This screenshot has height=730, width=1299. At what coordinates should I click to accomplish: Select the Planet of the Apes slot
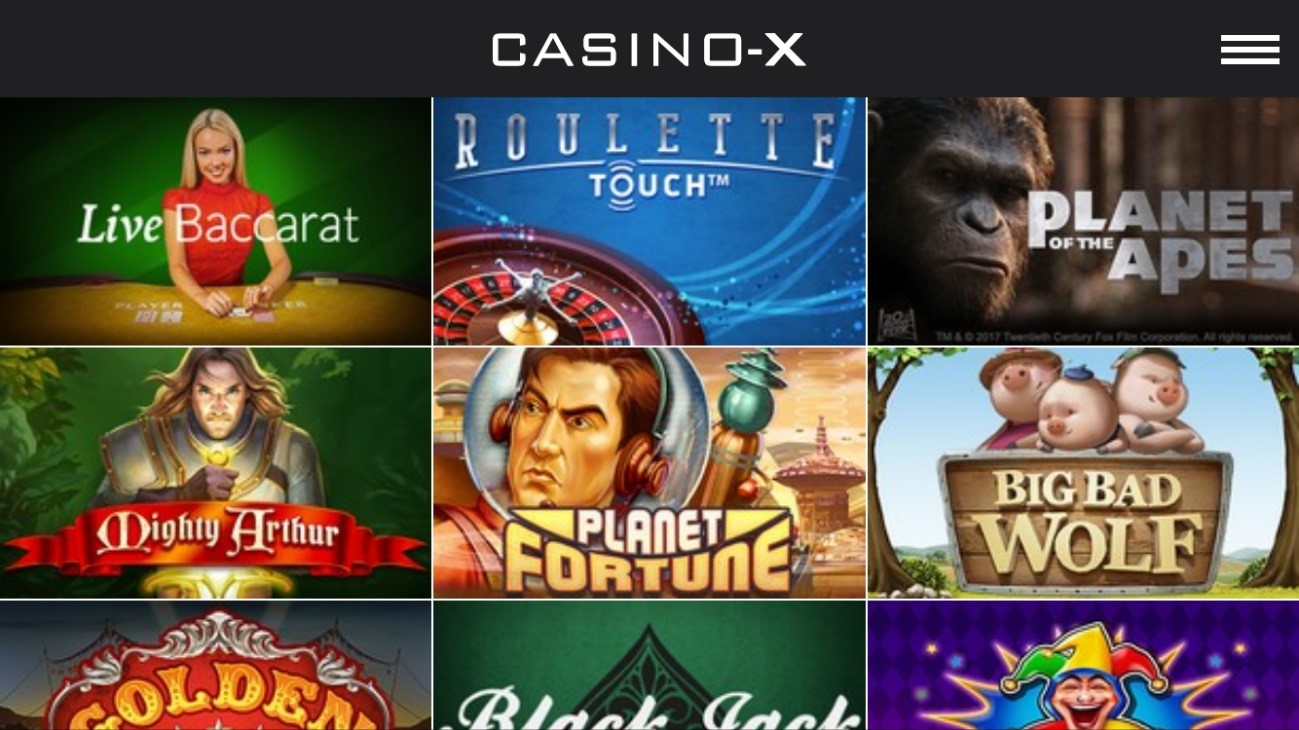[1083, 221]
